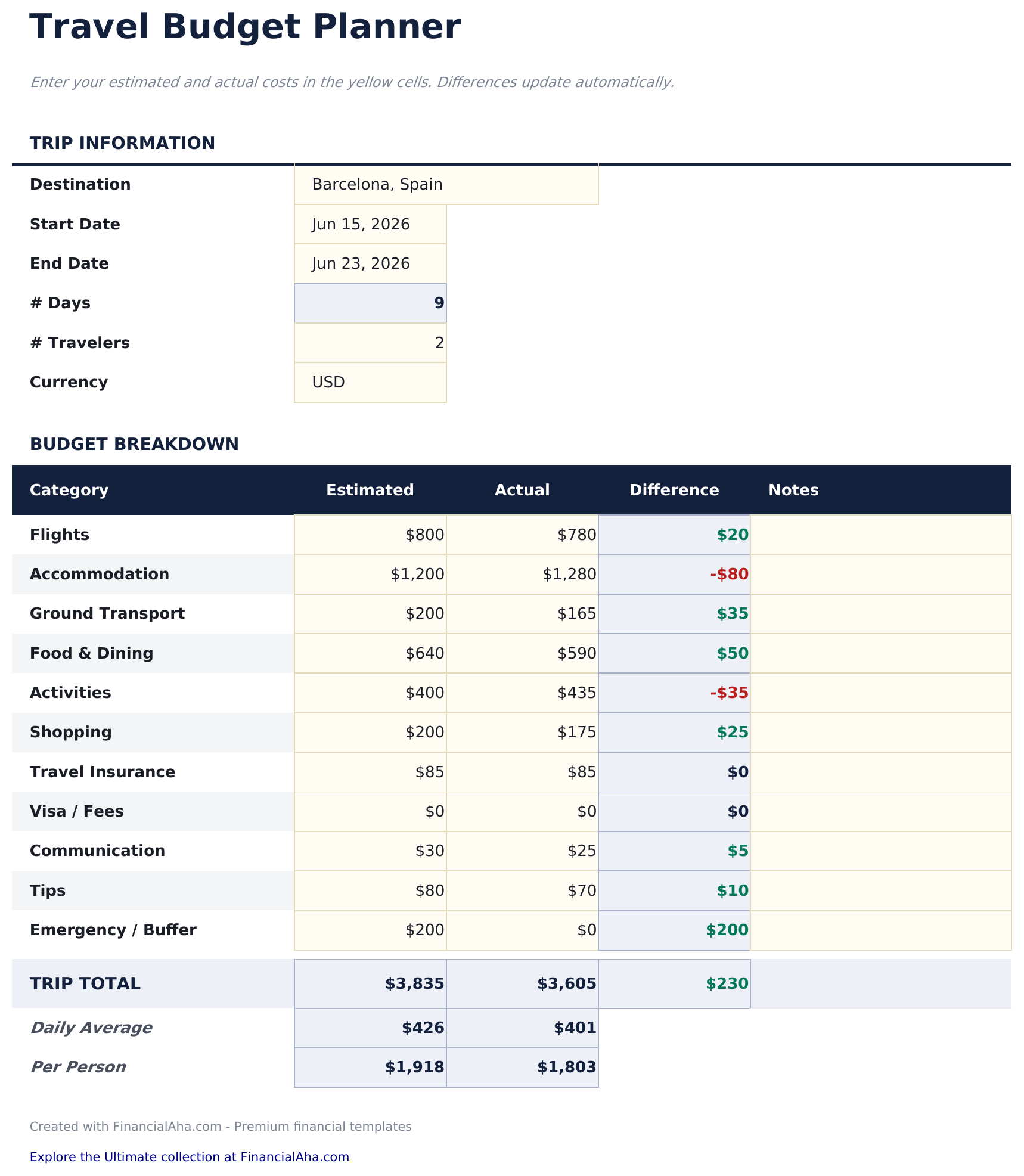Select the Currency cell showing USD
The image size is (1024, 1176).
tap(370, 382)
